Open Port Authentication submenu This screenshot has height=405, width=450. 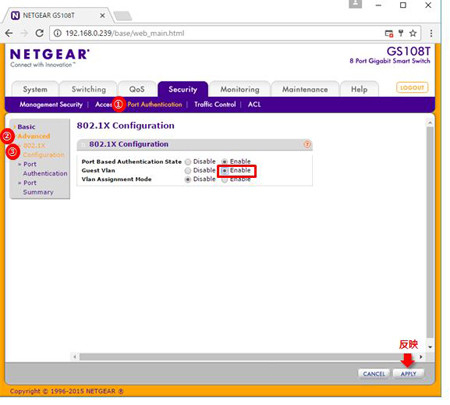[155, 104]
